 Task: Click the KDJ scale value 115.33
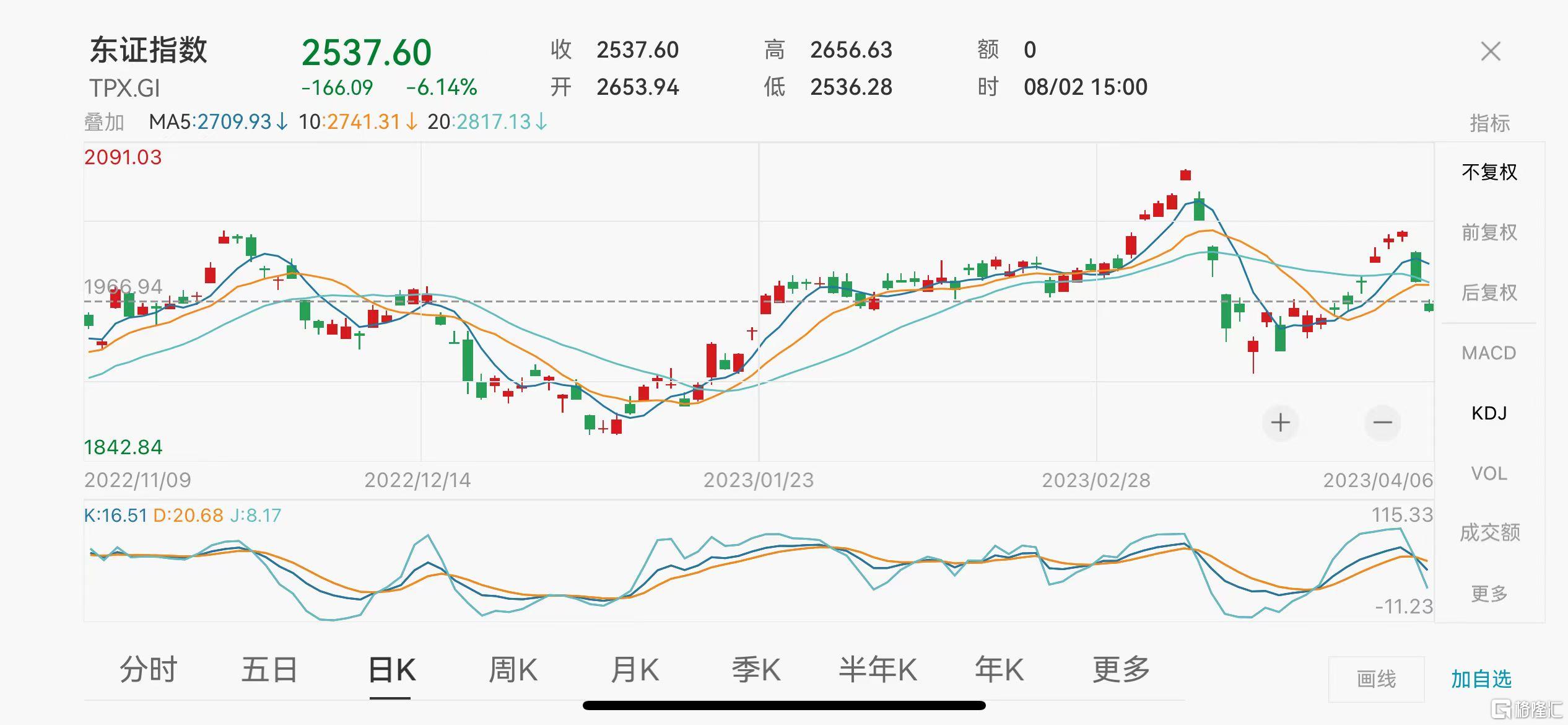coord(1402,515)
